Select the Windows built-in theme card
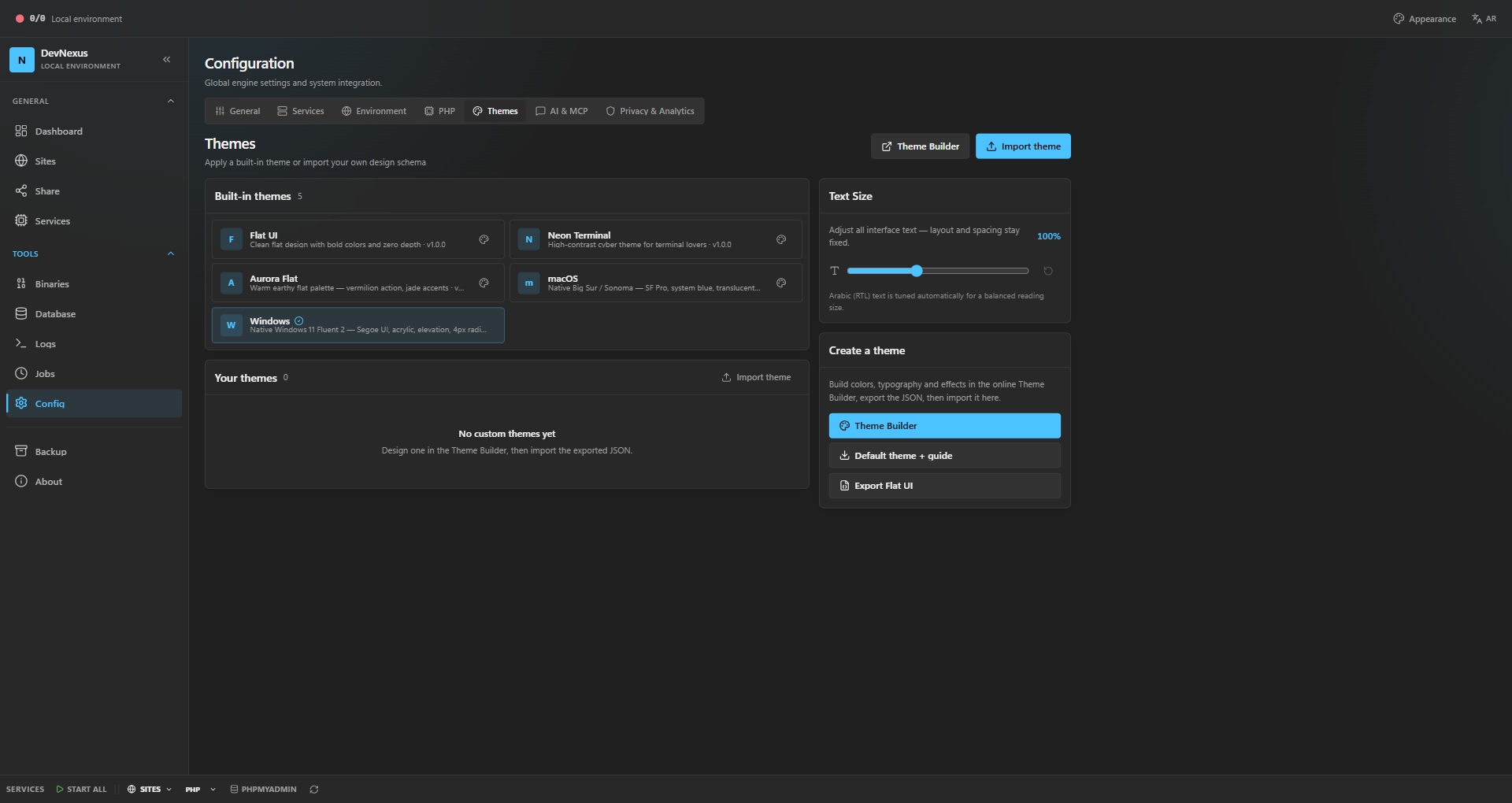 click(358, 325)
